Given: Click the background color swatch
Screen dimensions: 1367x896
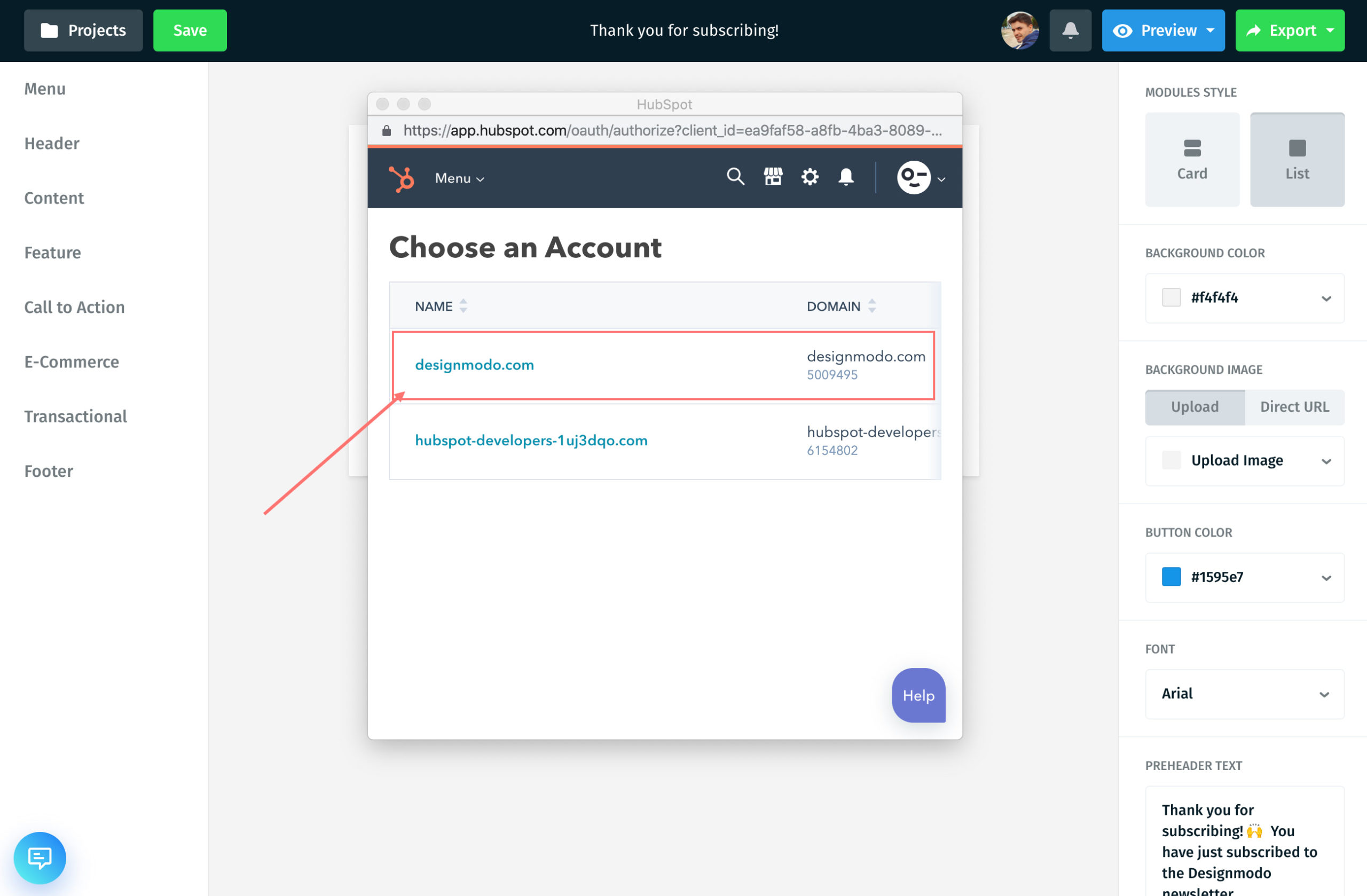Looking at the screenshot, I should (x=1171, y=297).
